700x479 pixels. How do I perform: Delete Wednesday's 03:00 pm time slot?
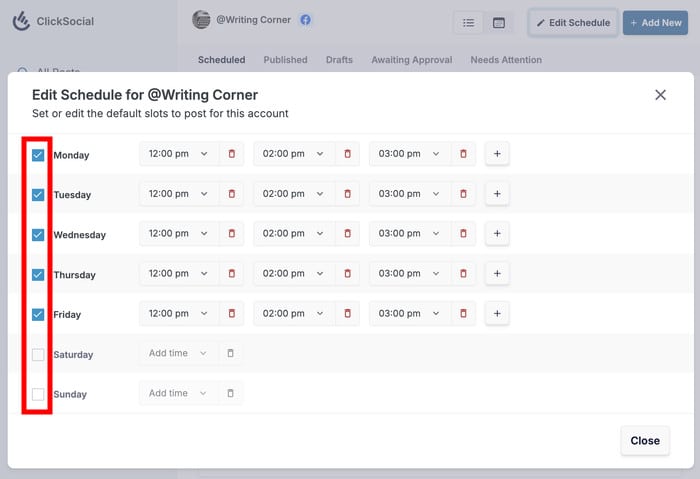463,234
